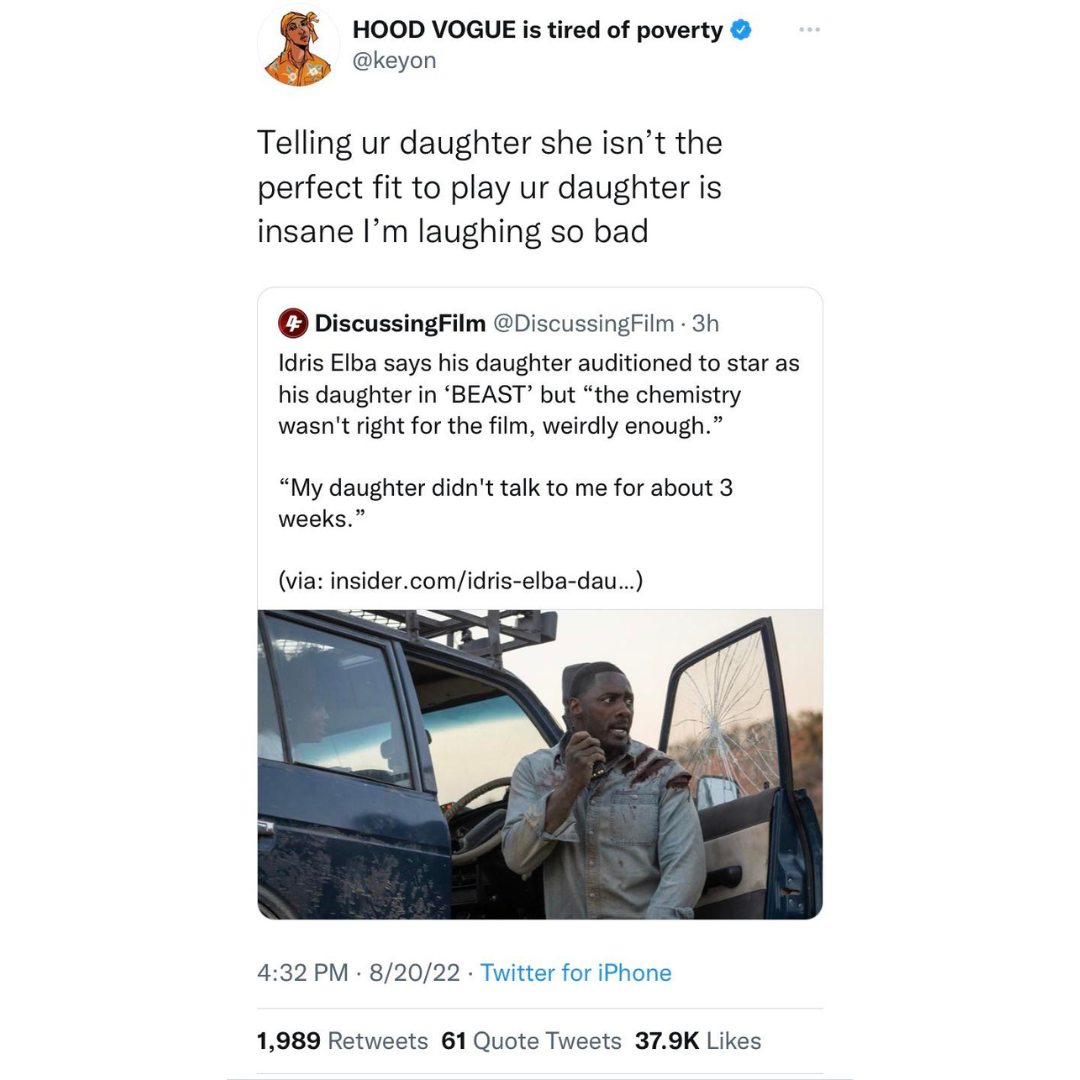Click the main tweet text about daughter

point(489,187)
